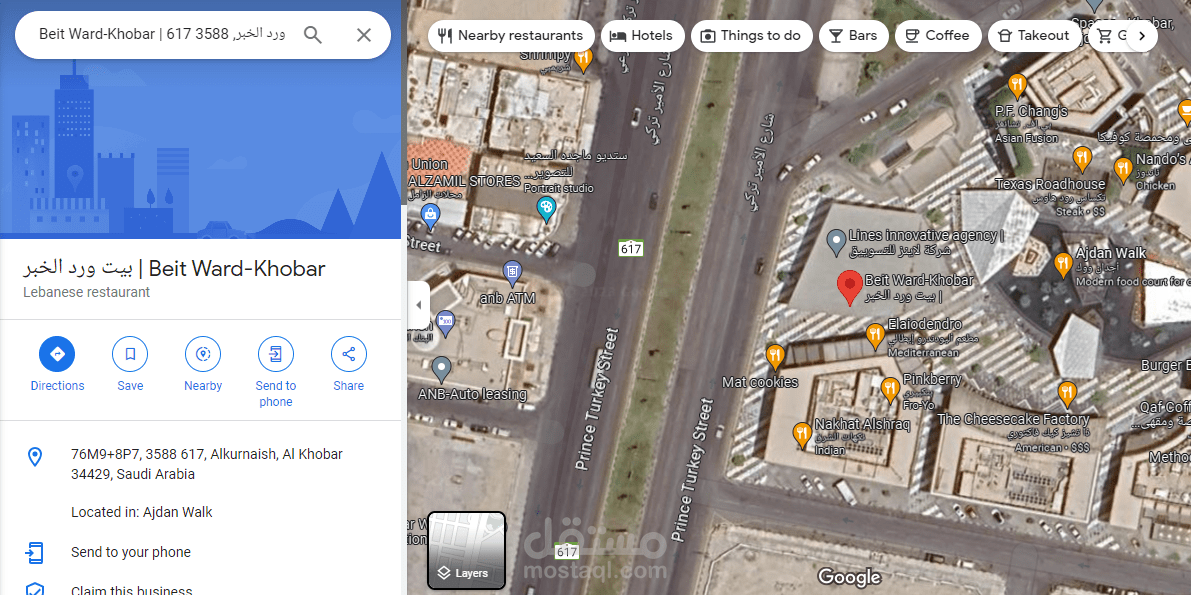This screenshot has height=595, width=1191.
Task: Click the red Beit Ward-Khobar map pin
Action: point(849,289)
